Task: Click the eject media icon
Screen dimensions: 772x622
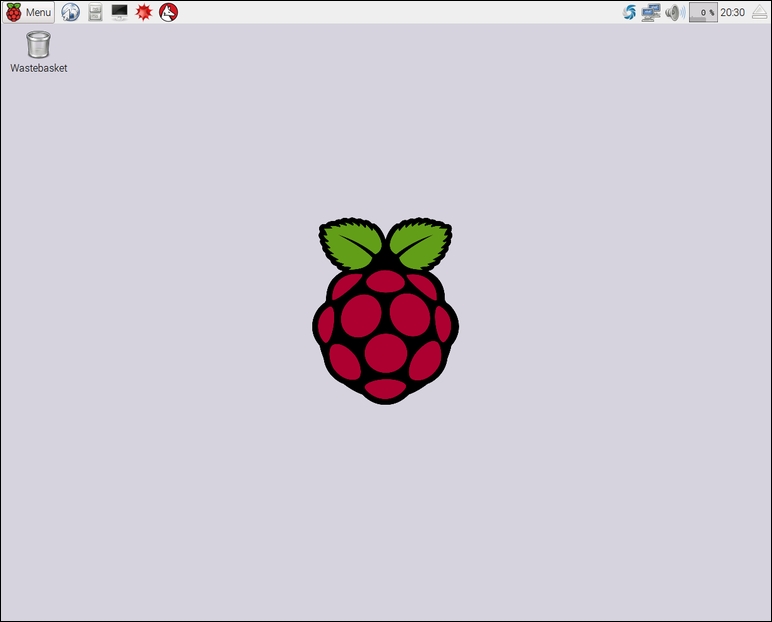Action: point(760,12)
